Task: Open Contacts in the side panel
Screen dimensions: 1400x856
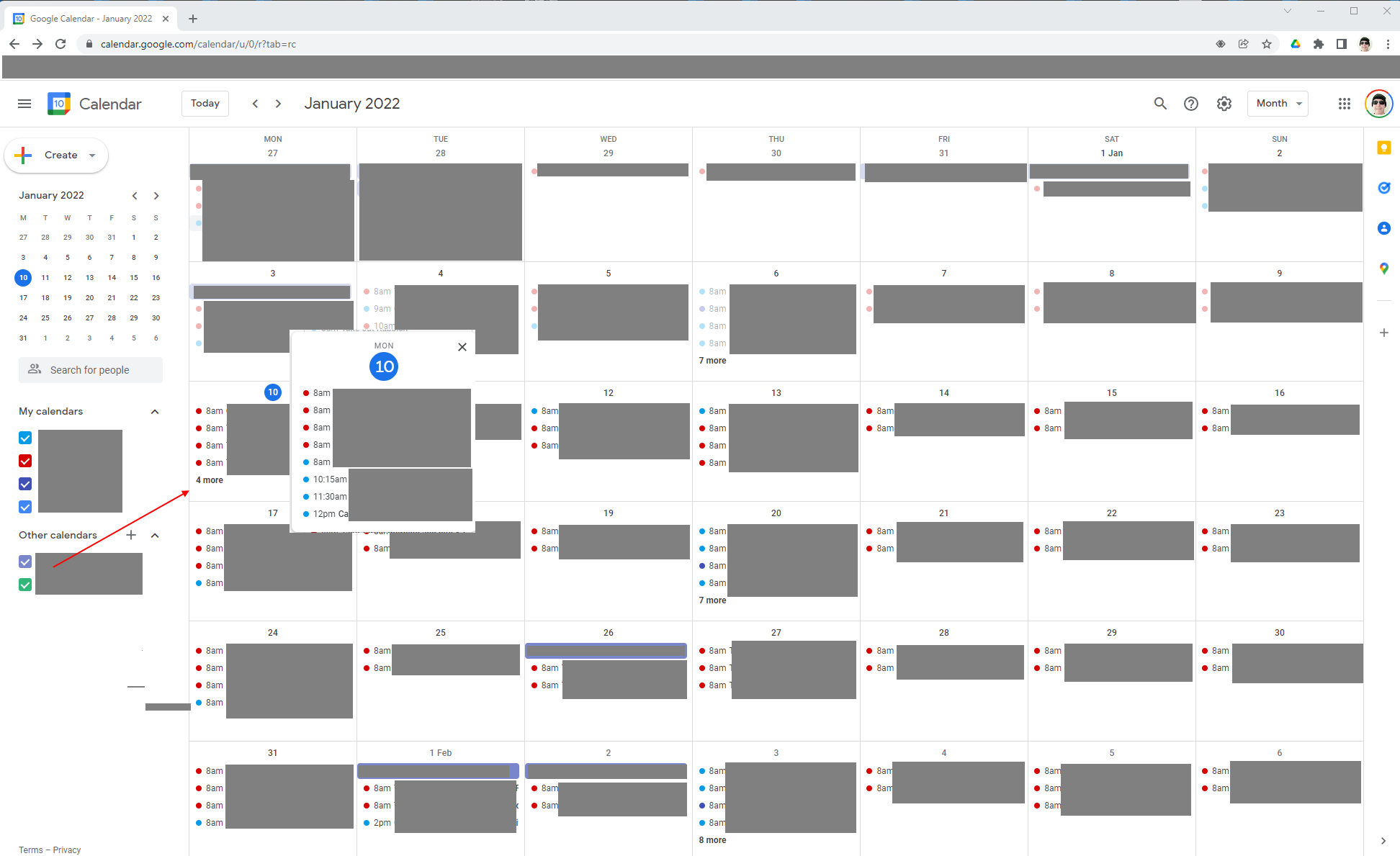Action: pyautogui.click(x=1383, y=228)
